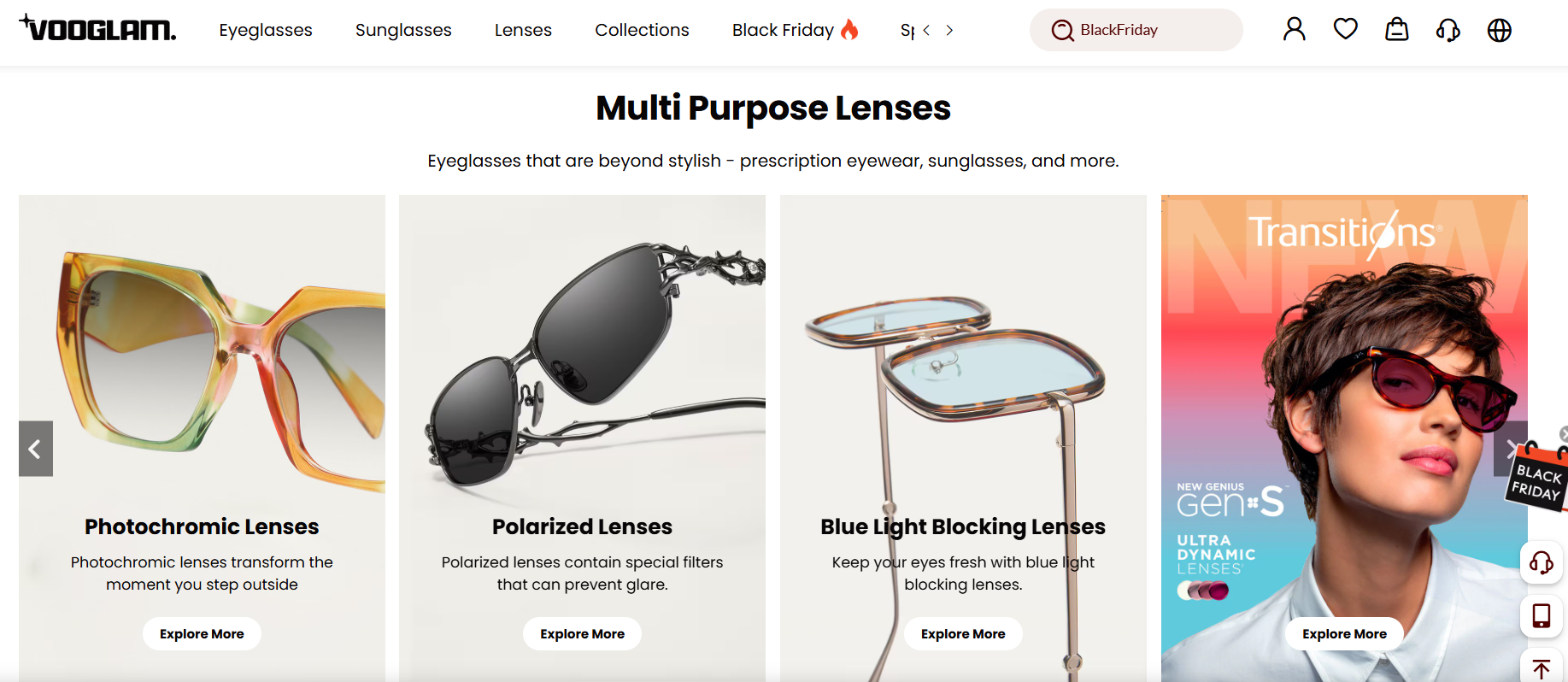Open the Eyeglasses menu
The height and width of the screenshot is (682, 1568).
click(266, 30)
